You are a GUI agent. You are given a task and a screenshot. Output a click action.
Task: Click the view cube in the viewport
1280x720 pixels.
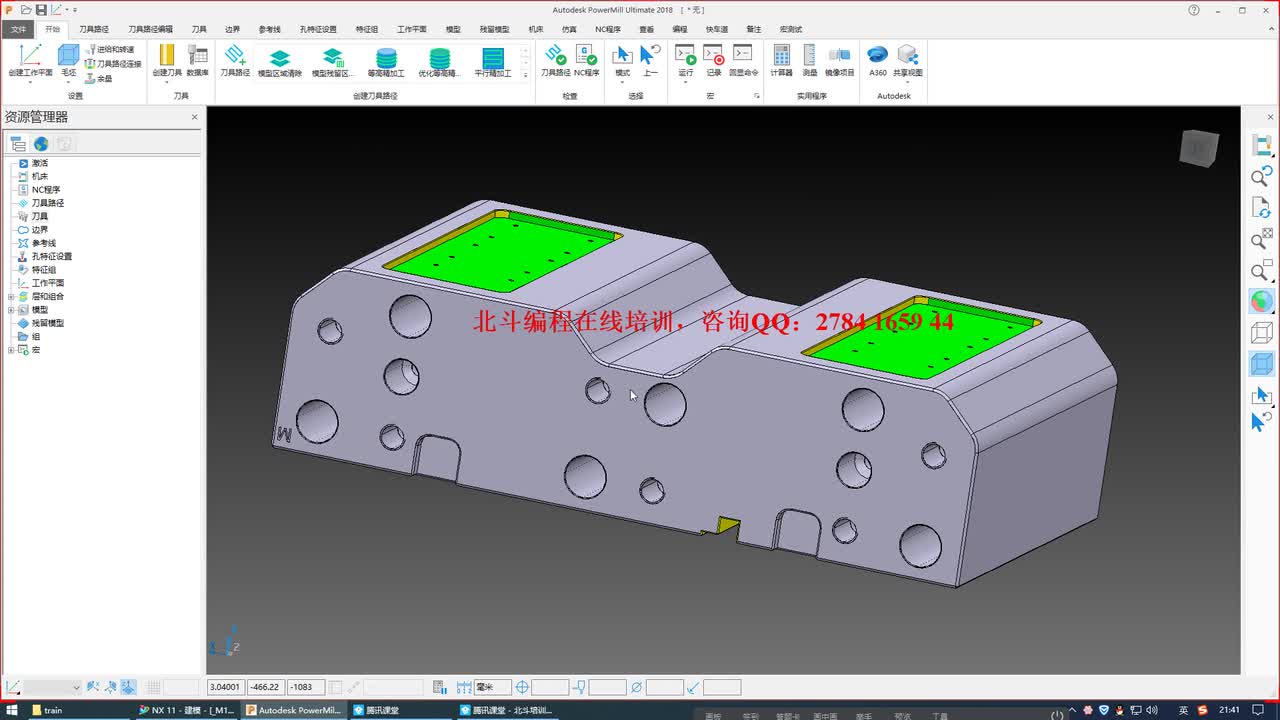1199,149
